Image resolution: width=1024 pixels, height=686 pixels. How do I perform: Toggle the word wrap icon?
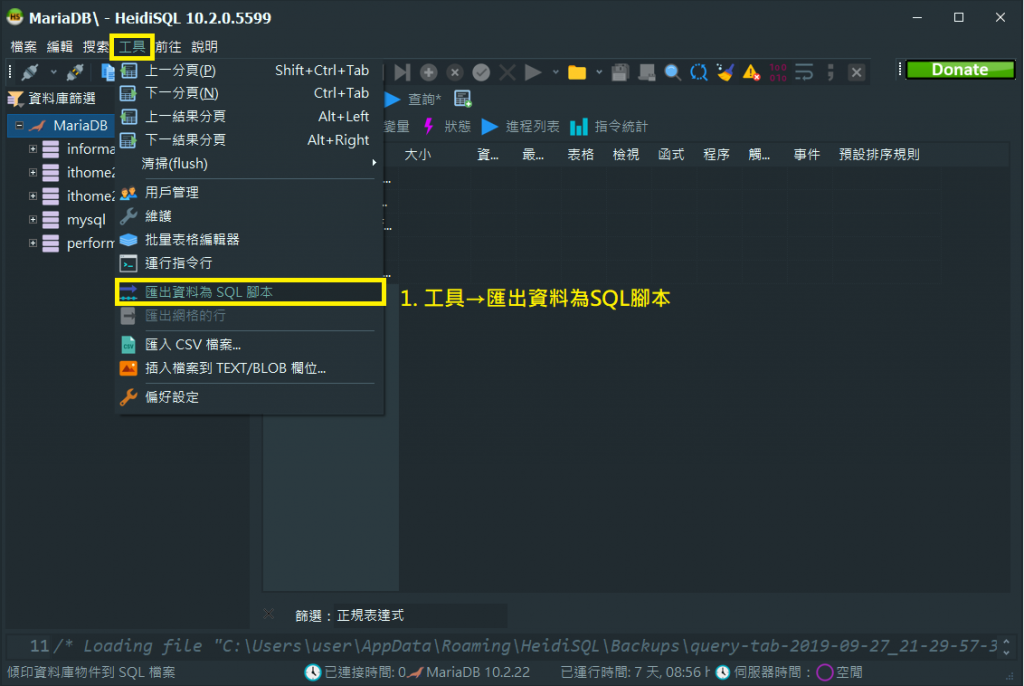(x=804, y=72)
